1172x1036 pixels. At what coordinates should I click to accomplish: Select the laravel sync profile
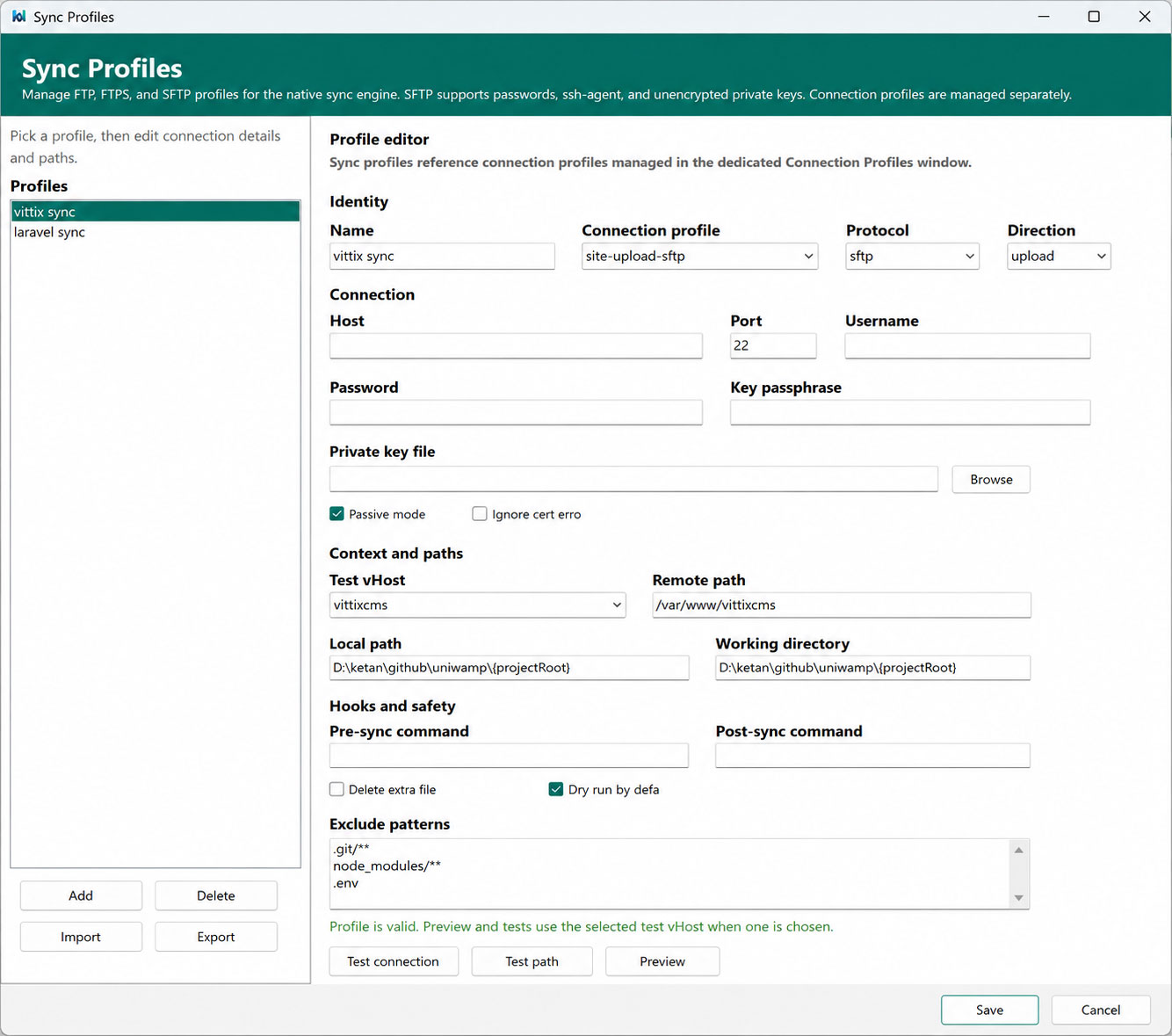tap(156, 232)
